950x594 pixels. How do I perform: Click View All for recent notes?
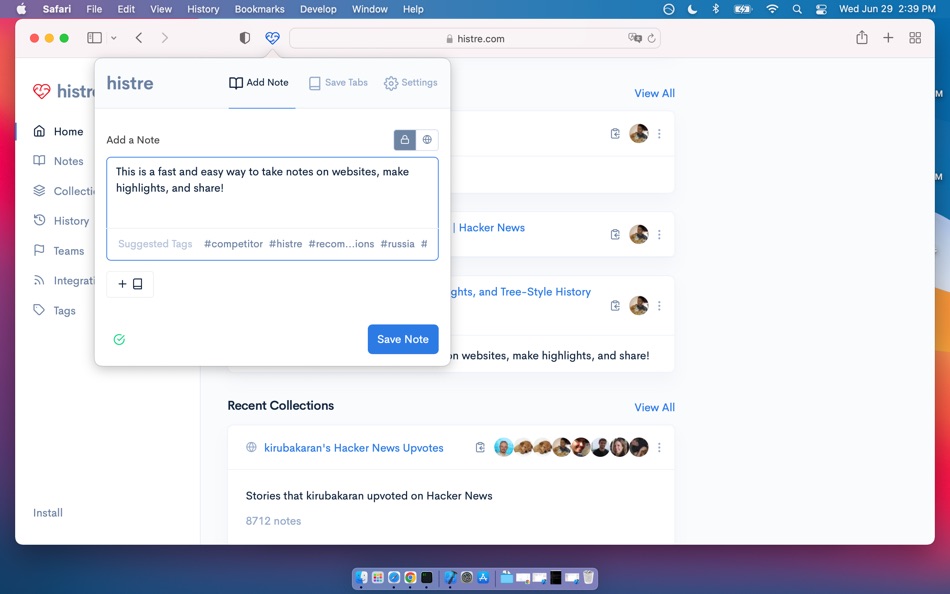pos(654,93)
